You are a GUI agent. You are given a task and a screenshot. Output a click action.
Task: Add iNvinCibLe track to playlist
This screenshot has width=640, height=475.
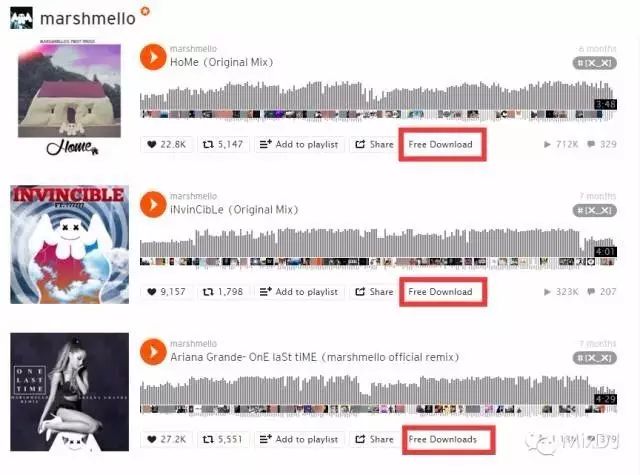299,292
